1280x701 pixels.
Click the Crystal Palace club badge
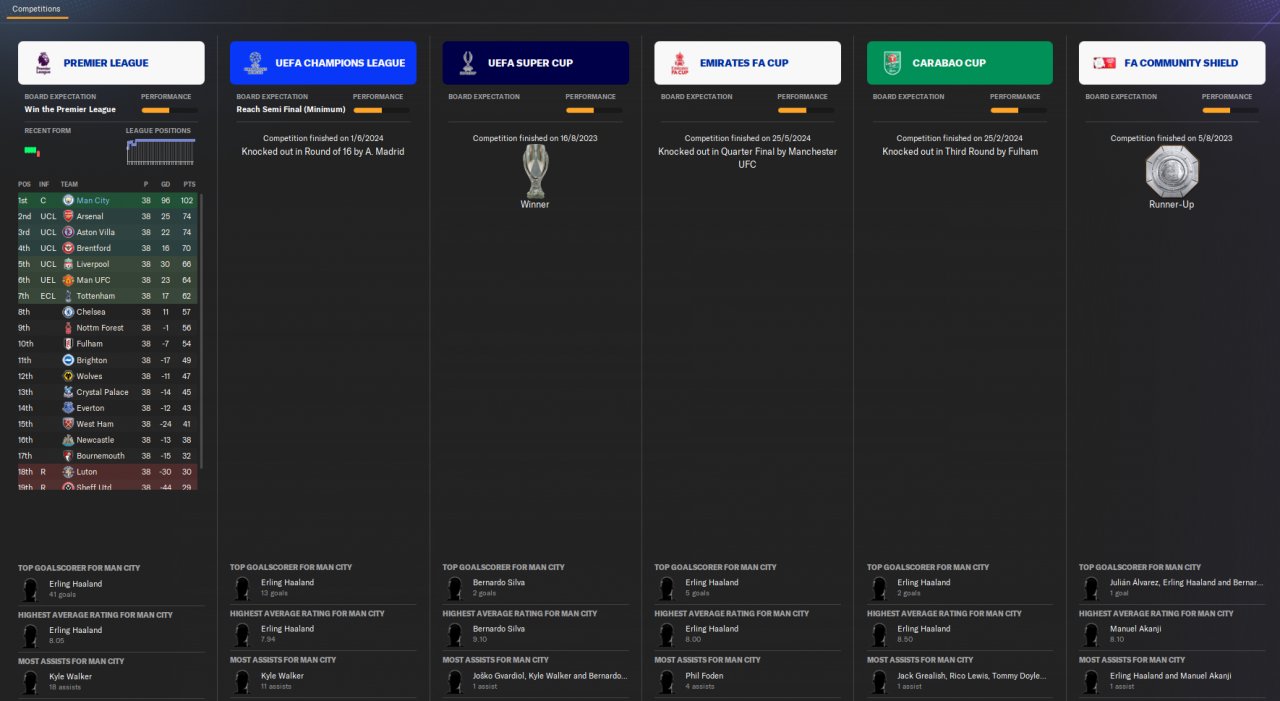click(68, 392)
